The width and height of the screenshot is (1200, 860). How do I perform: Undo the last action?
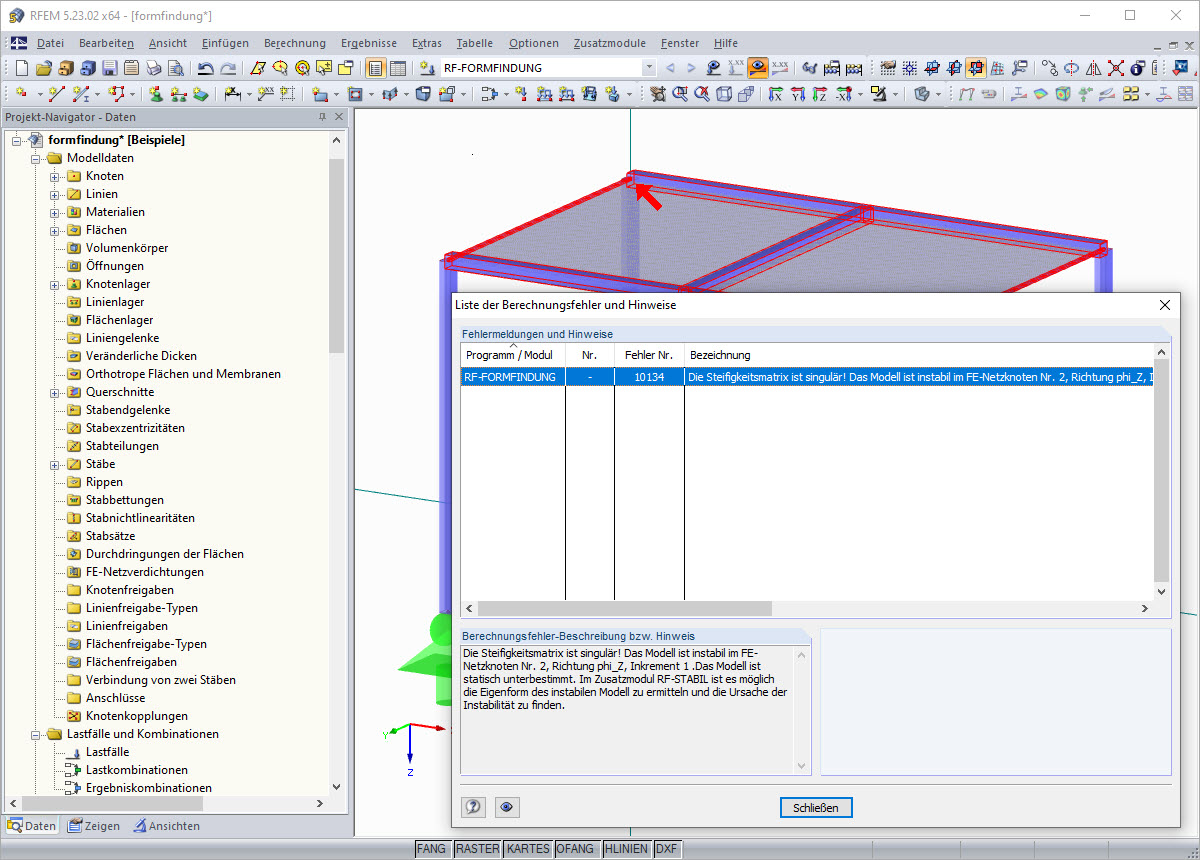tap(205, 68)
